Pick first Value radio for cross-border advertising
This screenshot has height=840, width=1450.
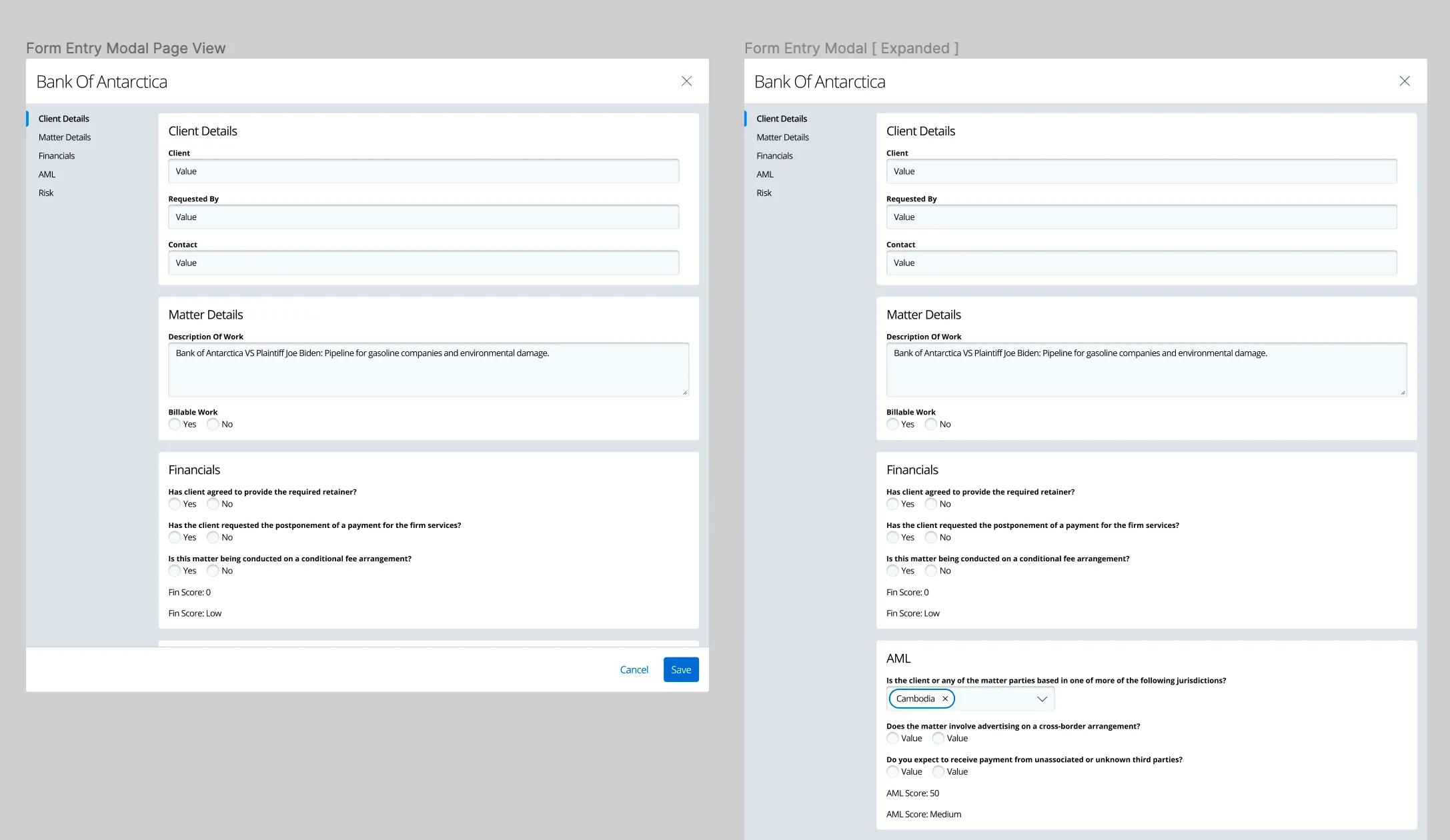[892, 738]
